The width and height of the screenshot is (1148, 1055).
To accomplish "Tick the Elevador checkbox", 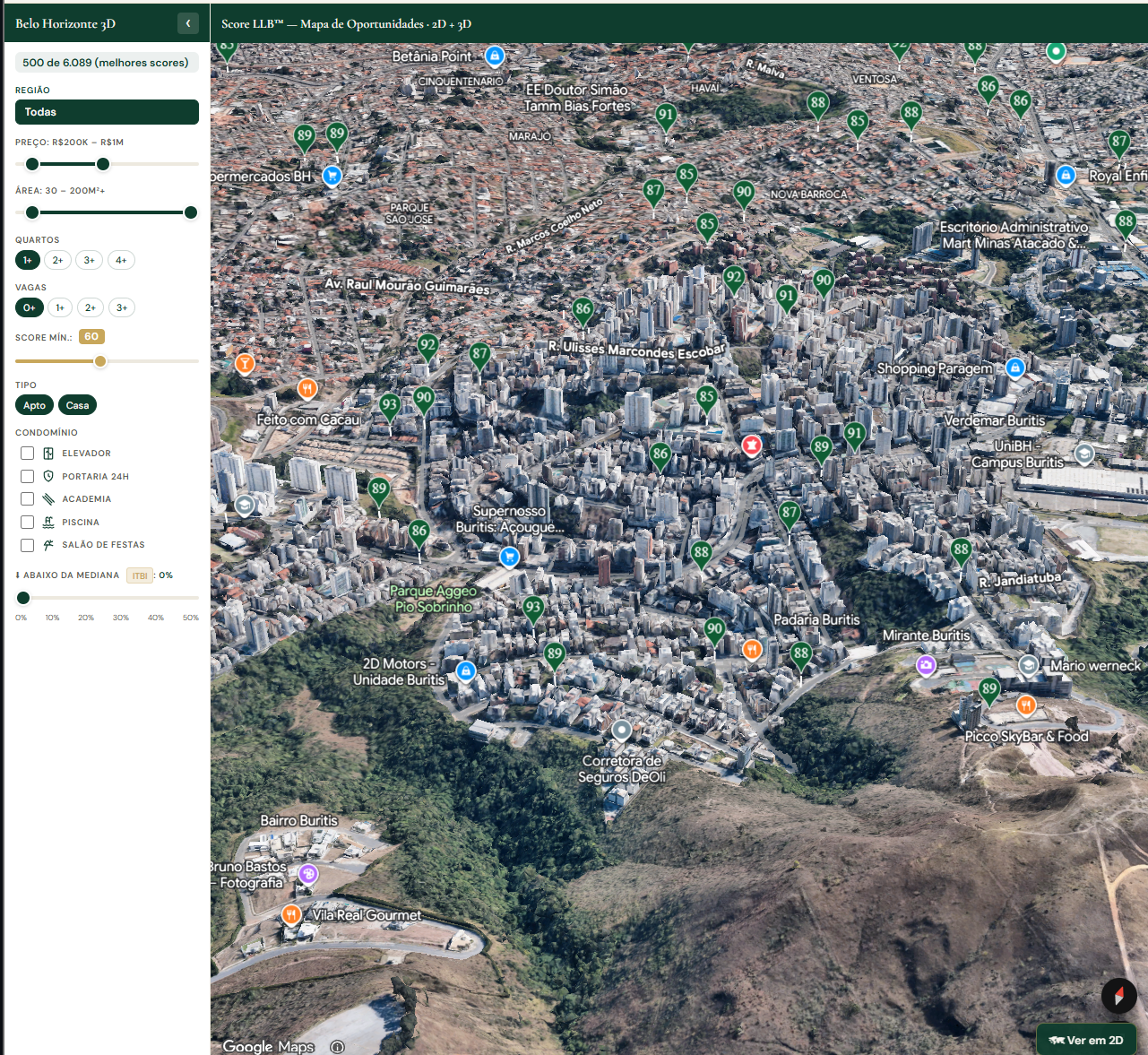I will [x=28, y=454].
